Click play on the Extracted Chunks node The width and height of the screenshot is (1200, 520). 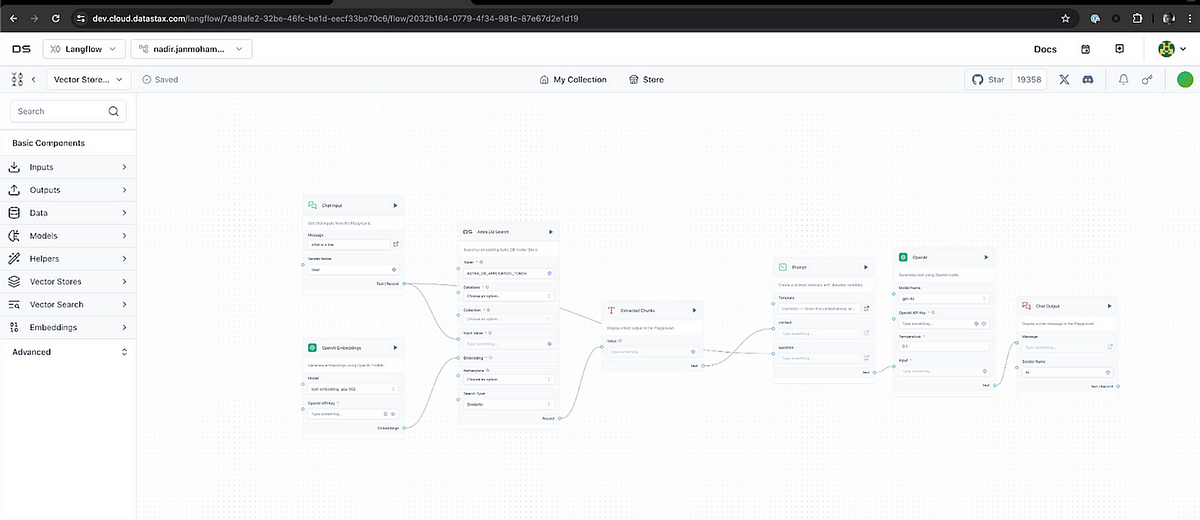[693, 310]
